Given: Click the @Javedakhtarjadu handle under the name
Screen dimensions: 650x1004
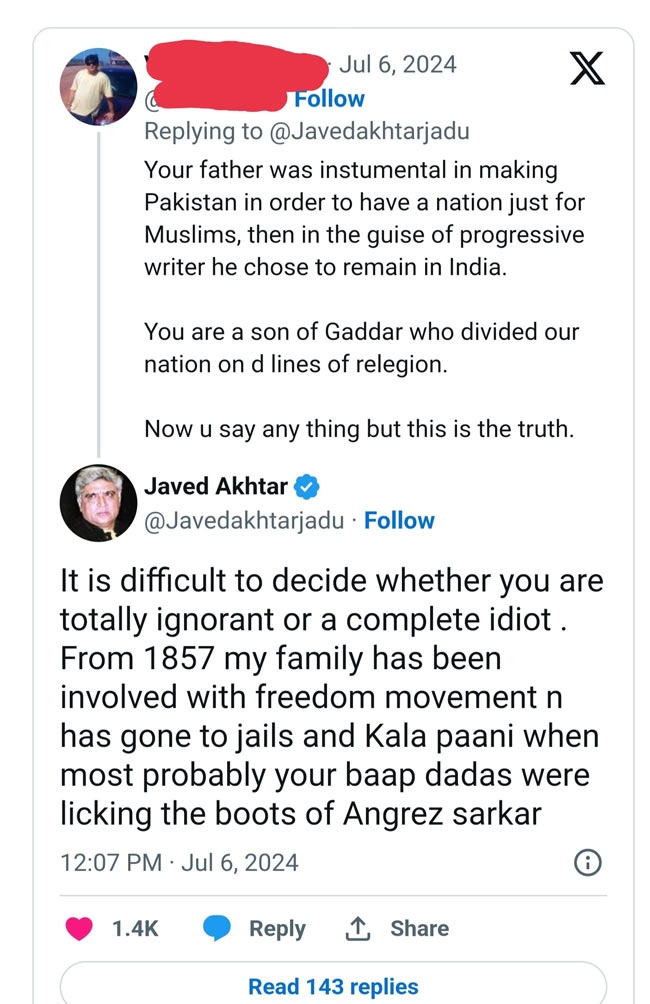Looking at the screenshot, I should point(244,521).
